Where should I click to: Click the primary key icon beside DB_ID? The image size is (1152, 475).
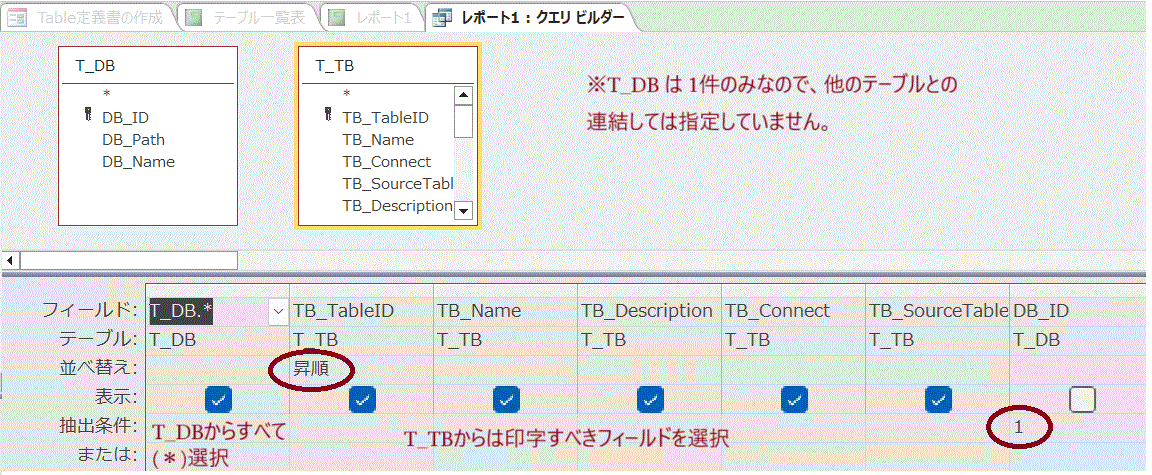tap(88, 117)
